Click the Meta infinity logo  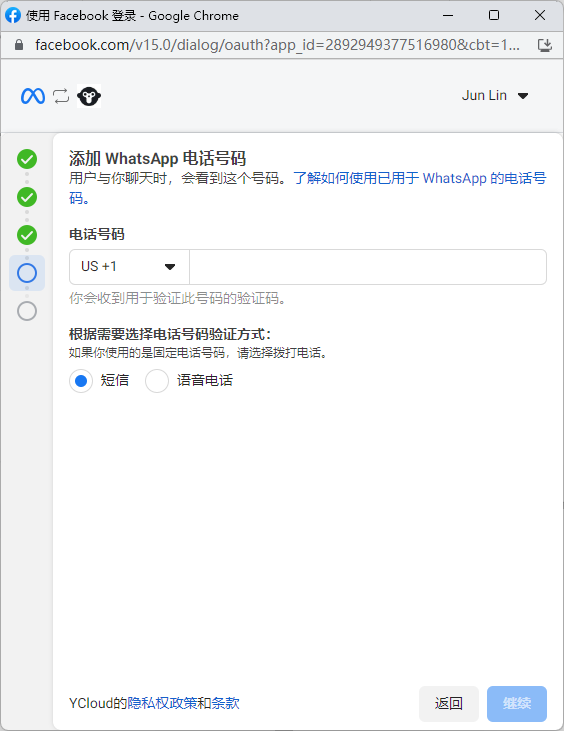pyautogui.click(x=33, y=96)
